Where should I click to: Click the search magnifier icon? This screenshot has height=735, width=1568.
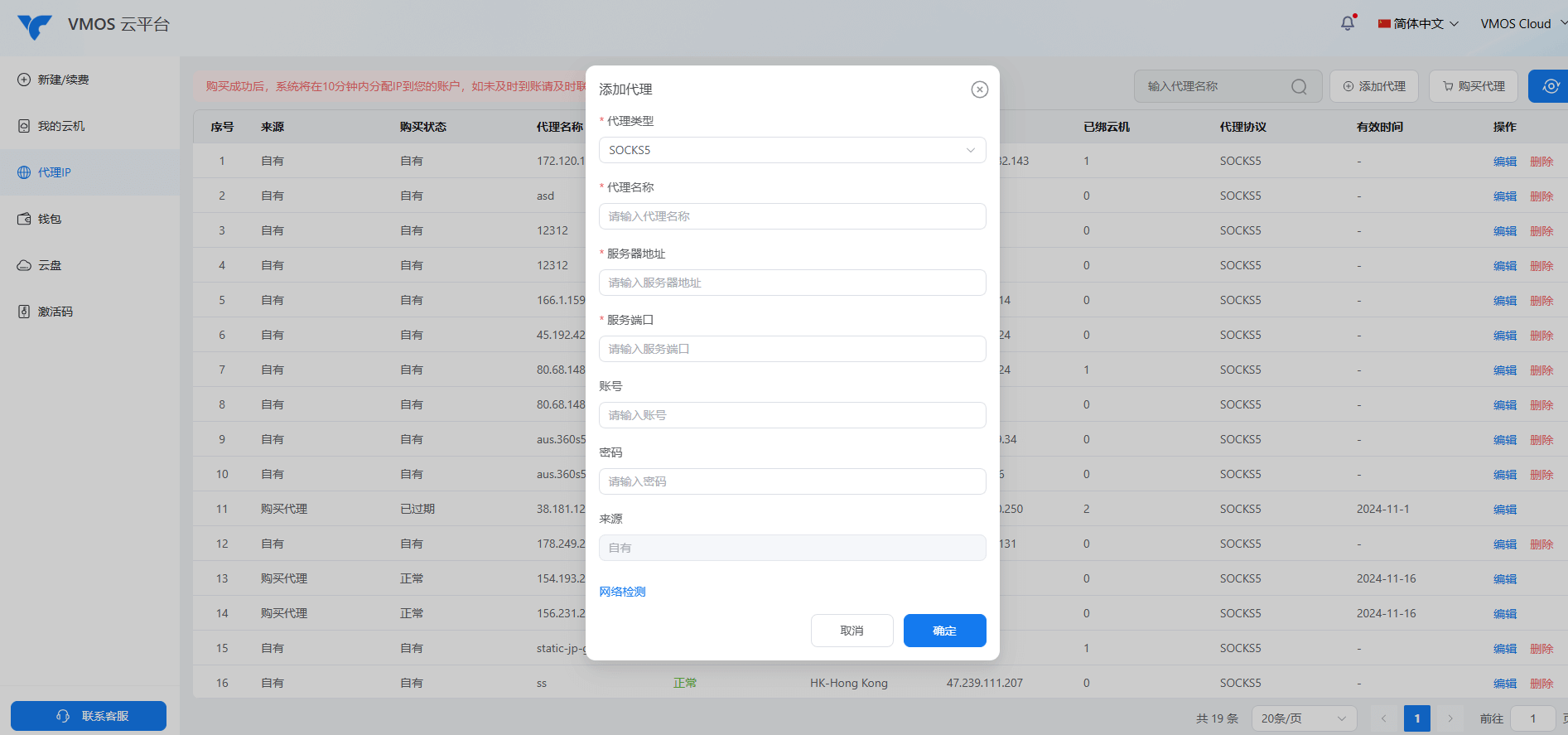click(x=1299, y=86)
